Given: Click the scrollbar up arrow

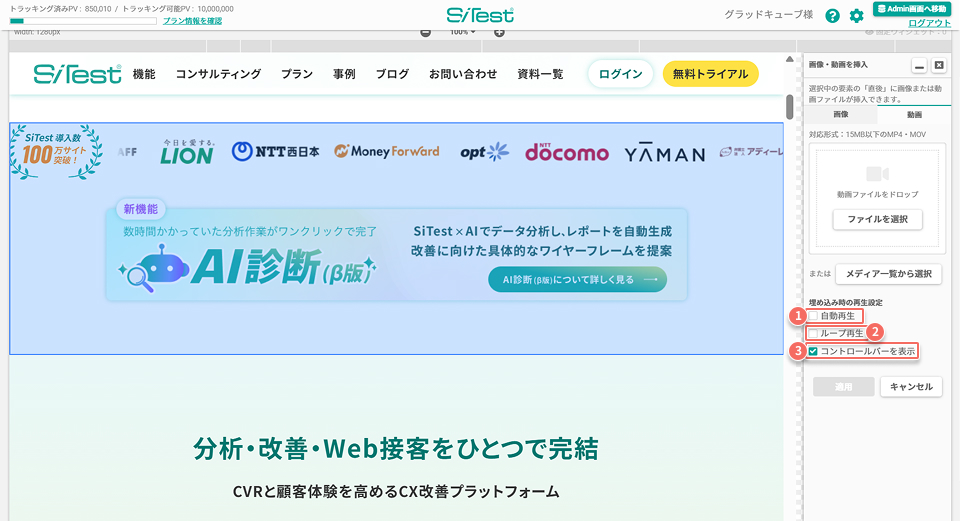Looking at the screenshot, I should [790, 59].
